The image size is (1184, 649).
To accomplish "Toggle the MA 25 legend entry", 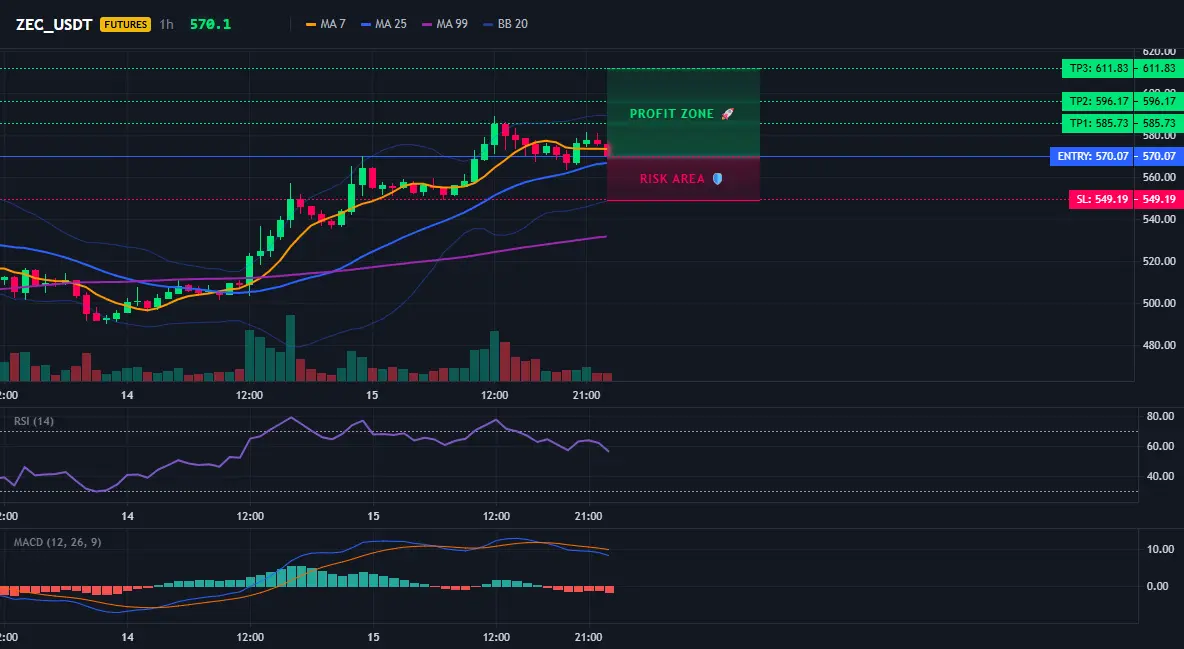I will point(384,24).
